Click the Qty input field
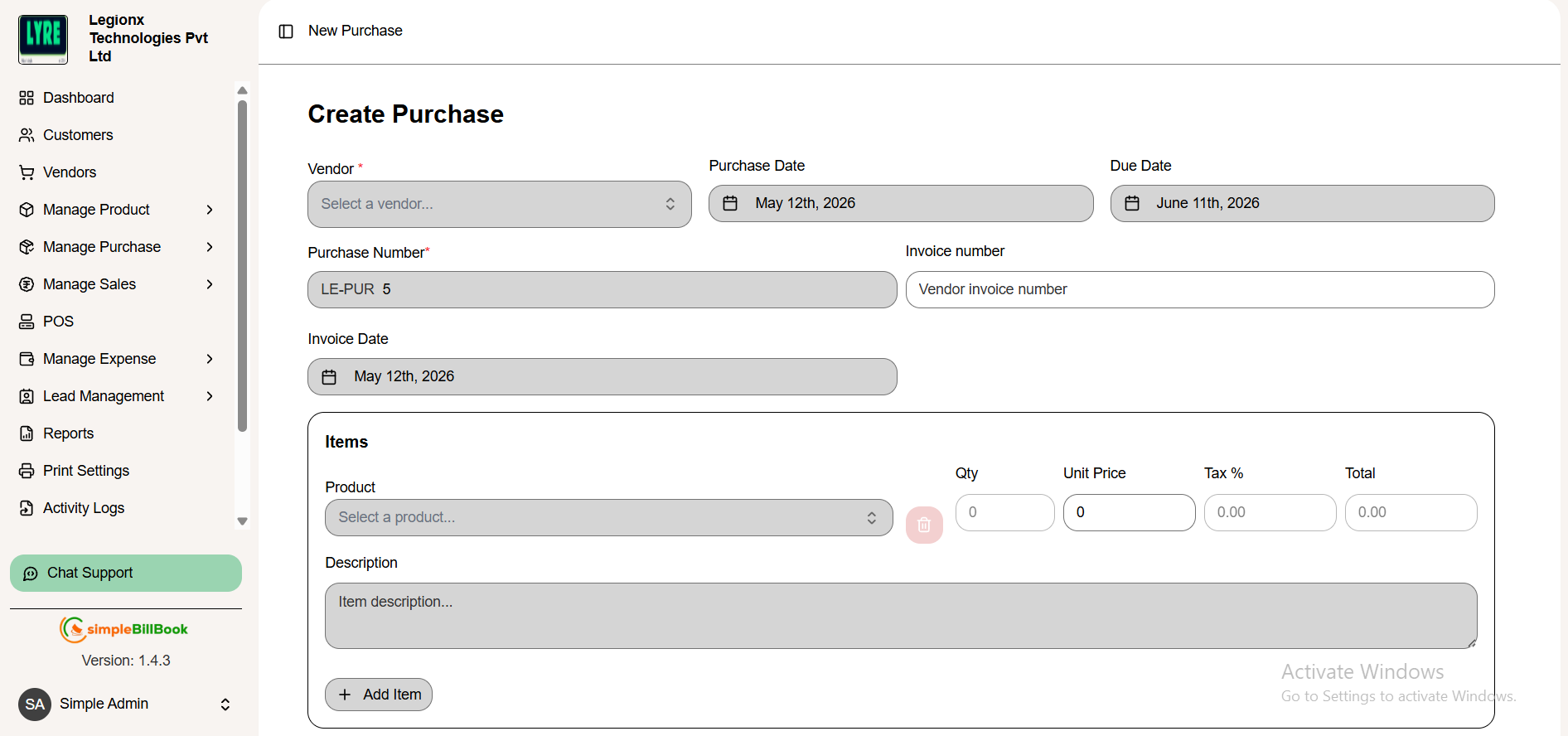 (1005, 513)
